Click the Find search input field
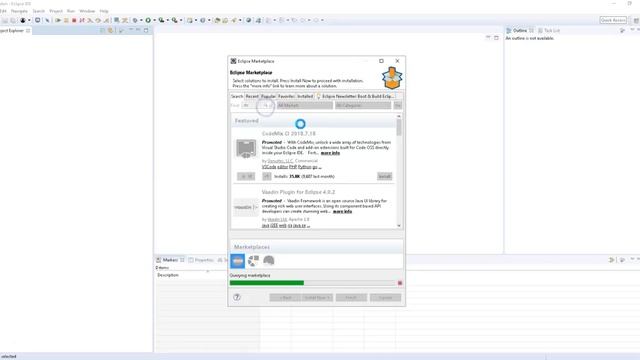Viewport: 640px width, 360px height. (x=257, y=106)
